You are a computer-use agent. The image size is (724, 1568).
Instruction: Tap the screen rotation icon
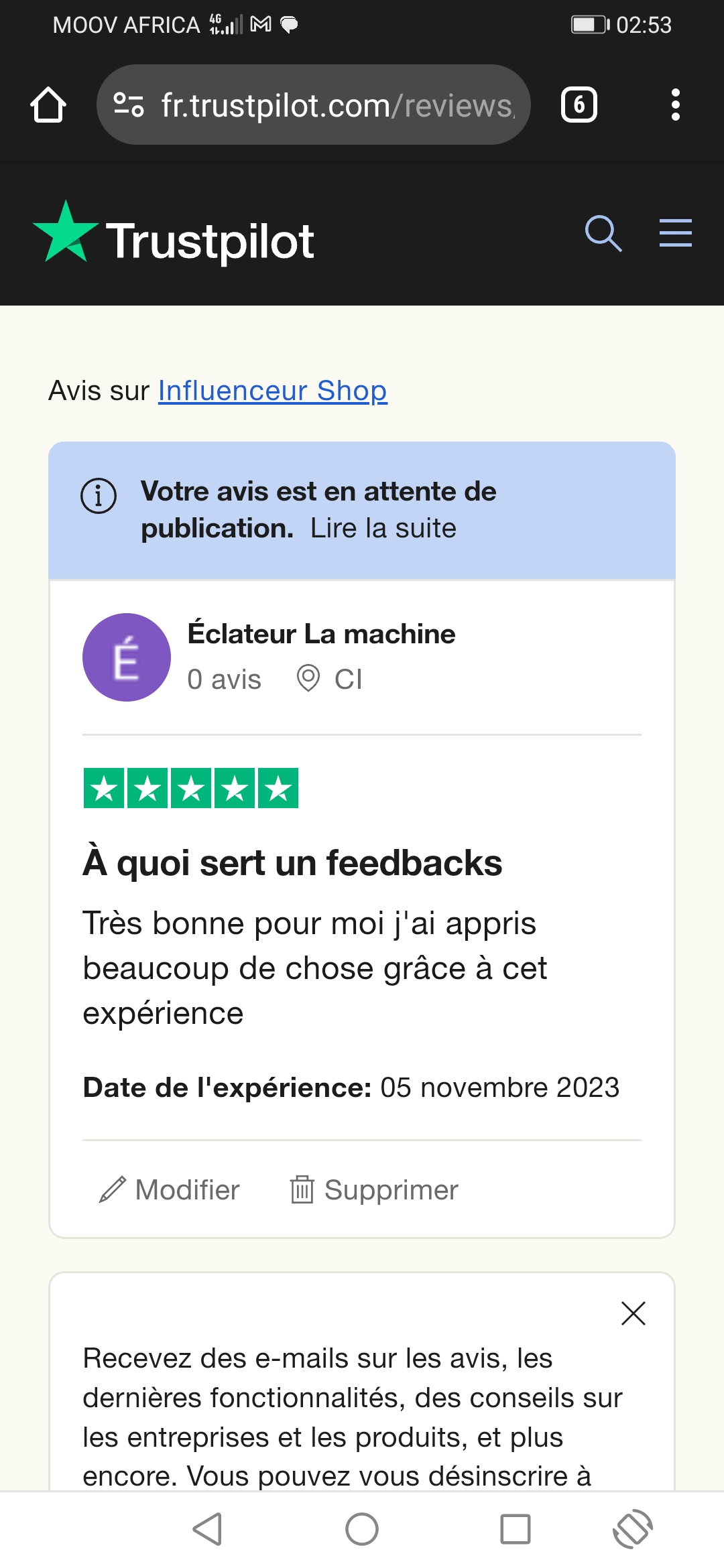tap(632, 1529)
